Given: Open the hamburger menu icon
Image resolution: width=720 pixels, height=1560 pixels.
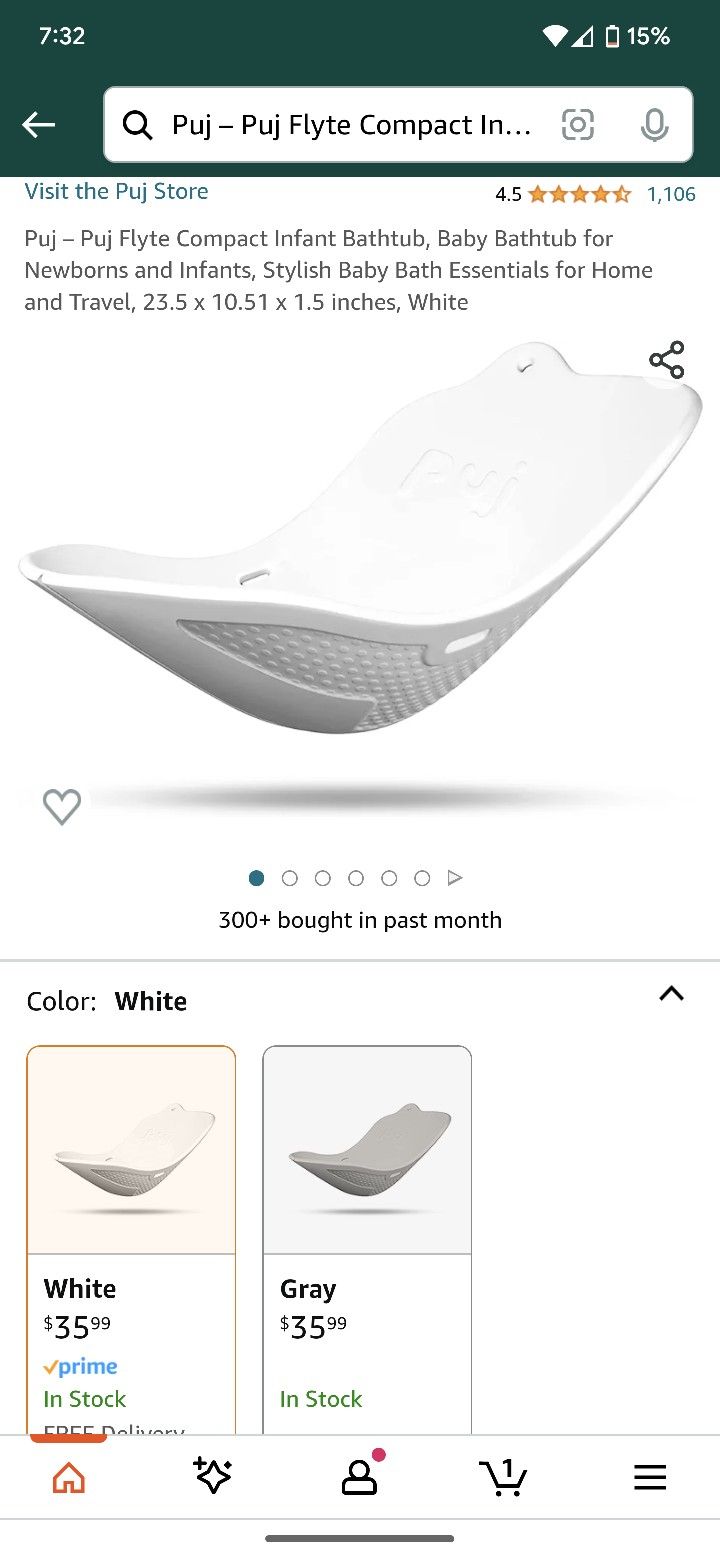Looking at the screenshot, I should coord(650,1477).
